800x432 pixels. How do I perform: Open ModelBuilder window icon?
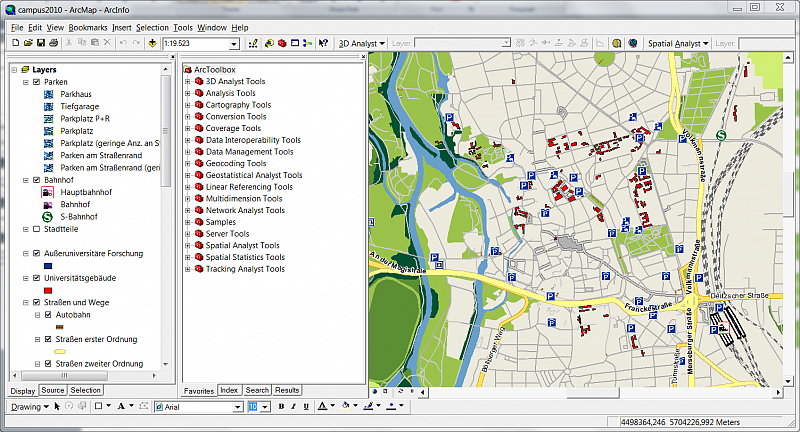[x=307, y=43]
